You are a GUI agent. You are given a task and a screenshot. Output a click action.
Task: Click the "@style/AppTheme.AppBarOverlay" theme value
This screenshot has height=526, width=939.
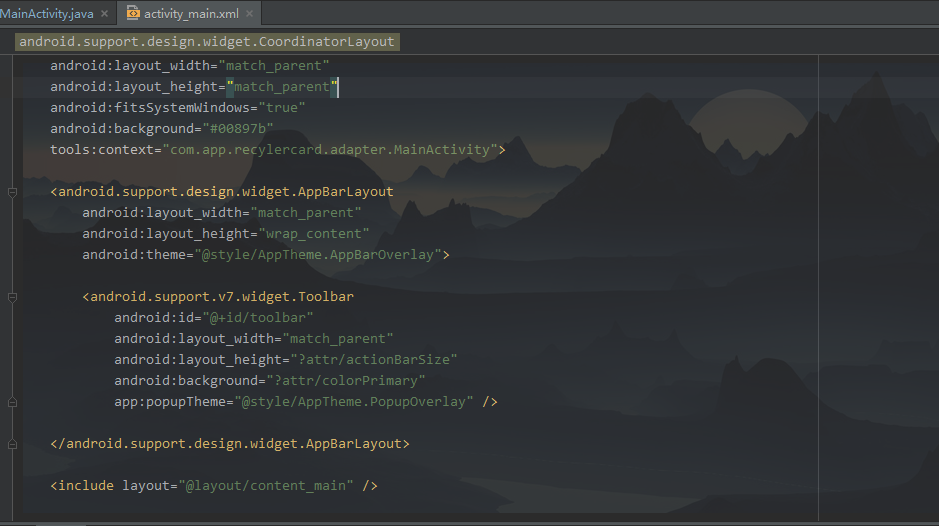[317, 255]
